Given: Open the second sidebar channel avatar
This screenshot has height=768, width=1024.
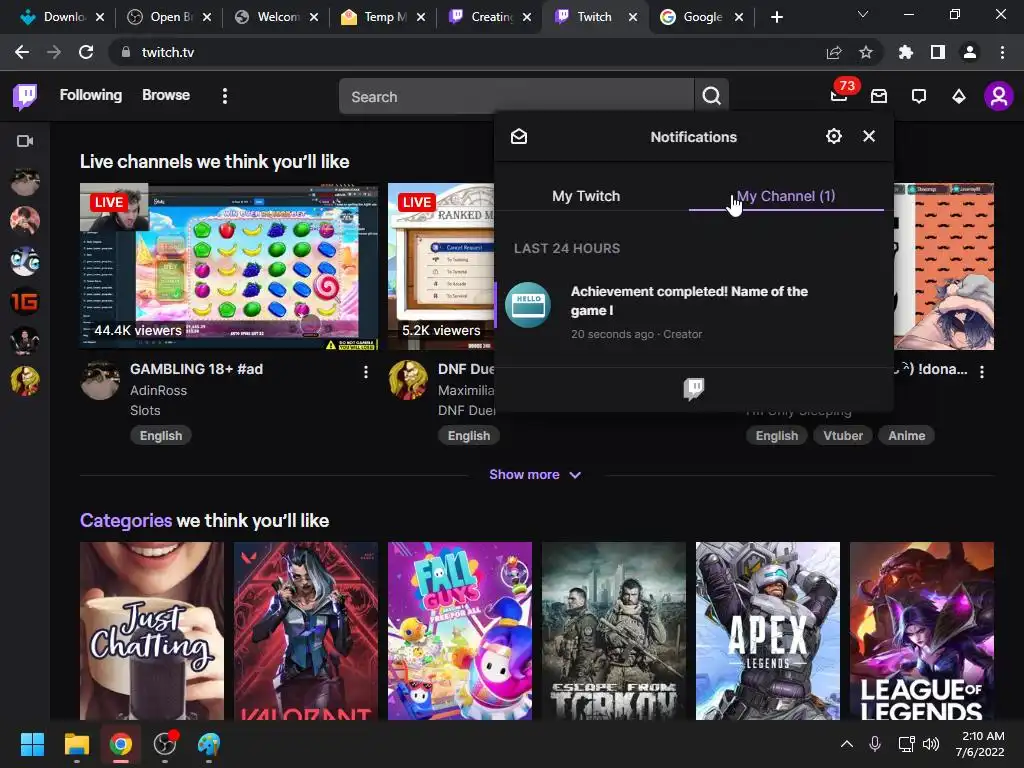Looking at the screenshot, I should click(25, 221).
